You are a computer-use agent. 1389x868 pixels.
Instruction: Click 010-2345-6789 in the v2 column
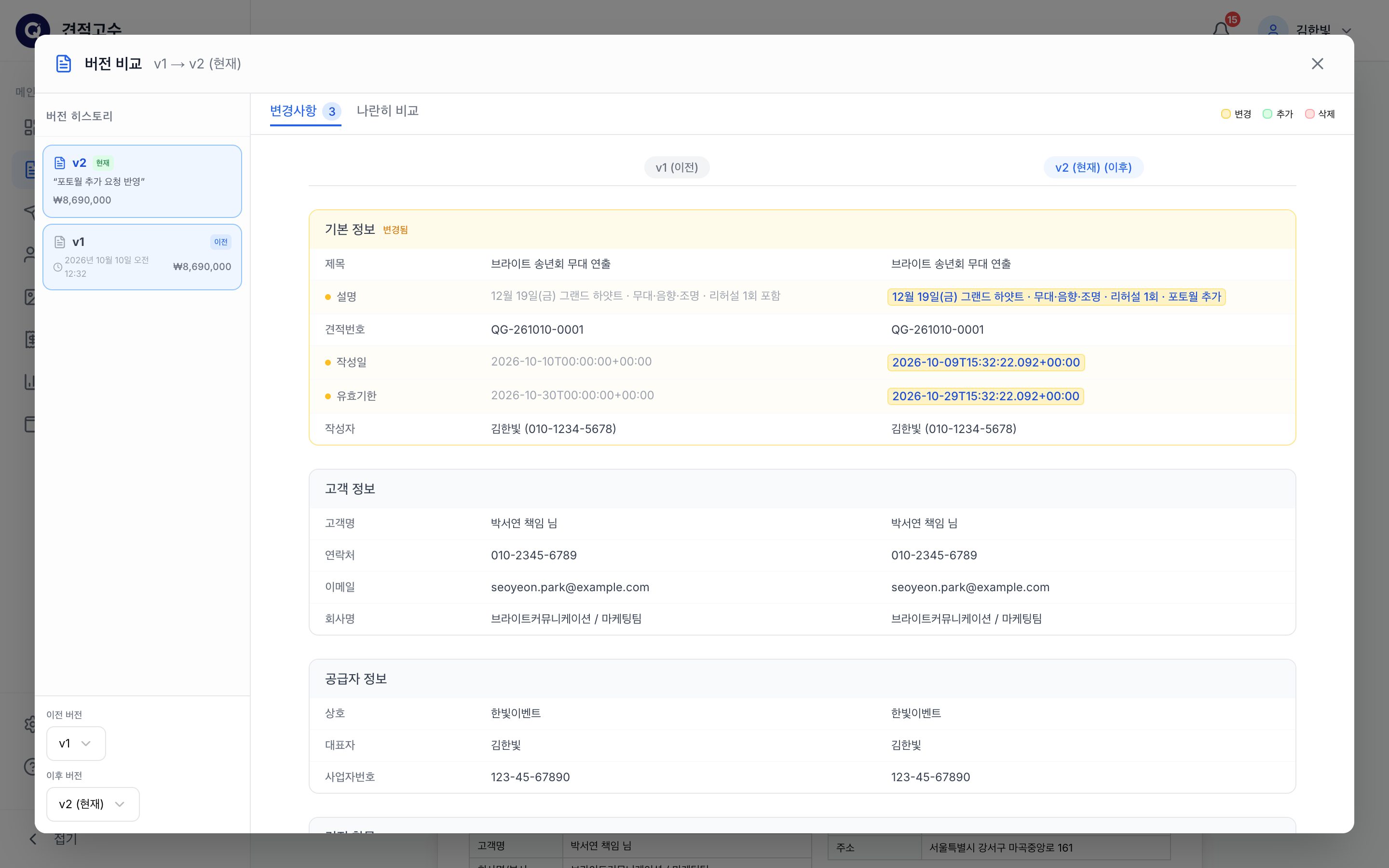[934, 556]
